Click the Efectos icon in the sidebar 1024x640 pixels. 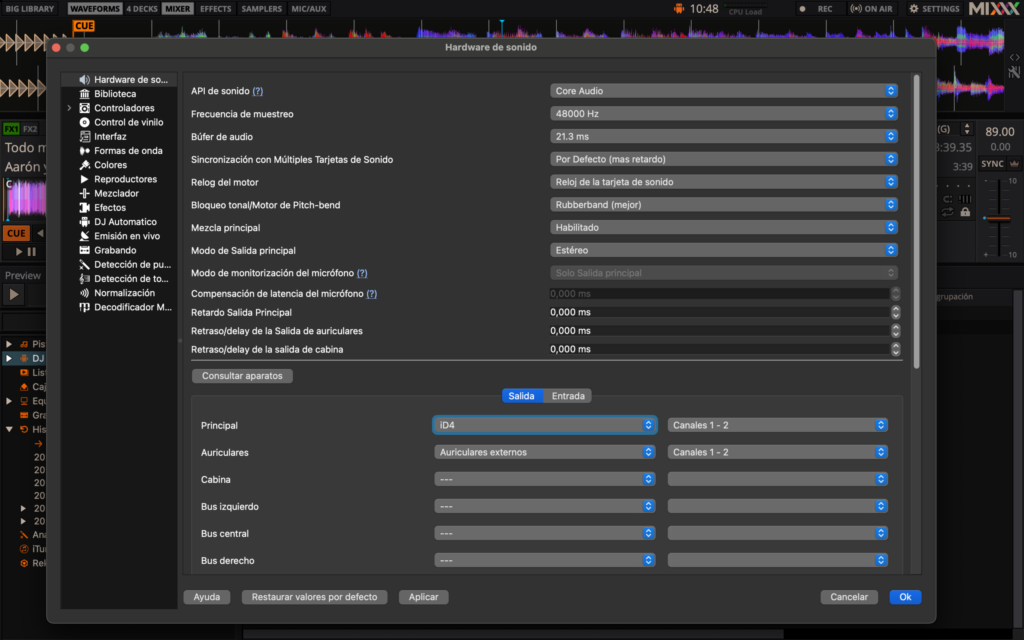[x=84, y=208]
